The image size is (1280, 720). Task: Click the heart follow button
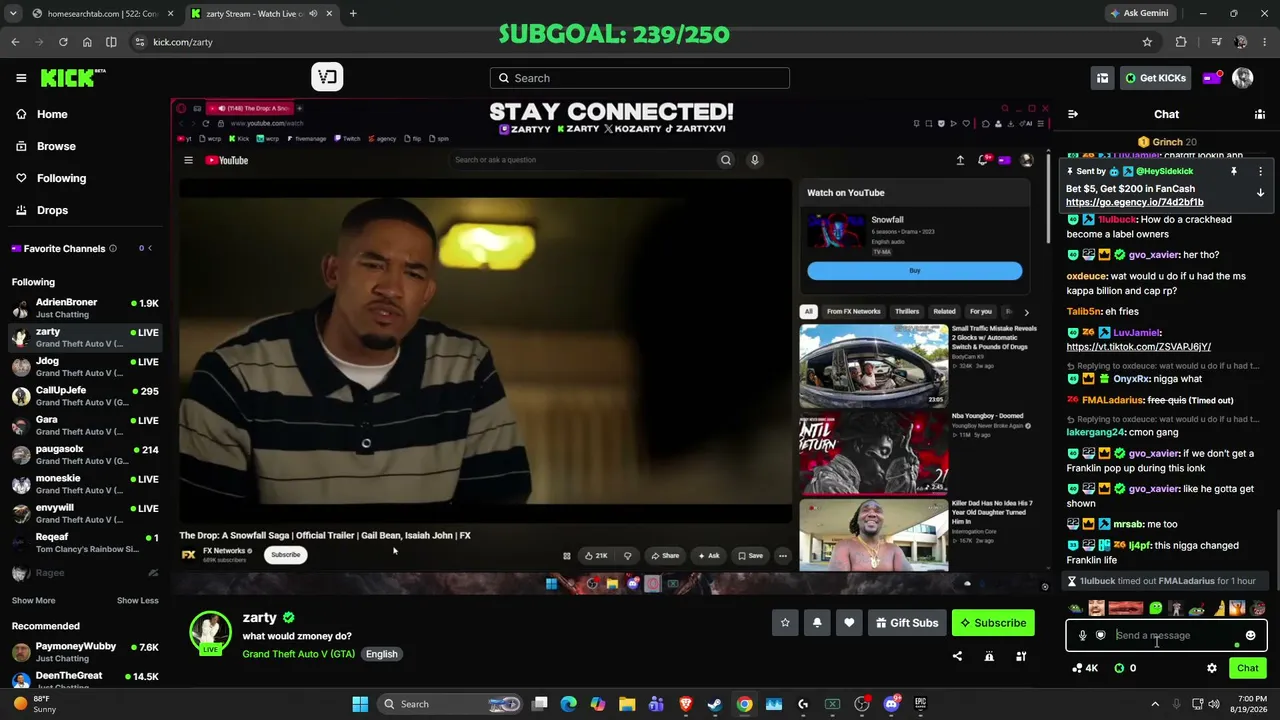coord(849,623)
